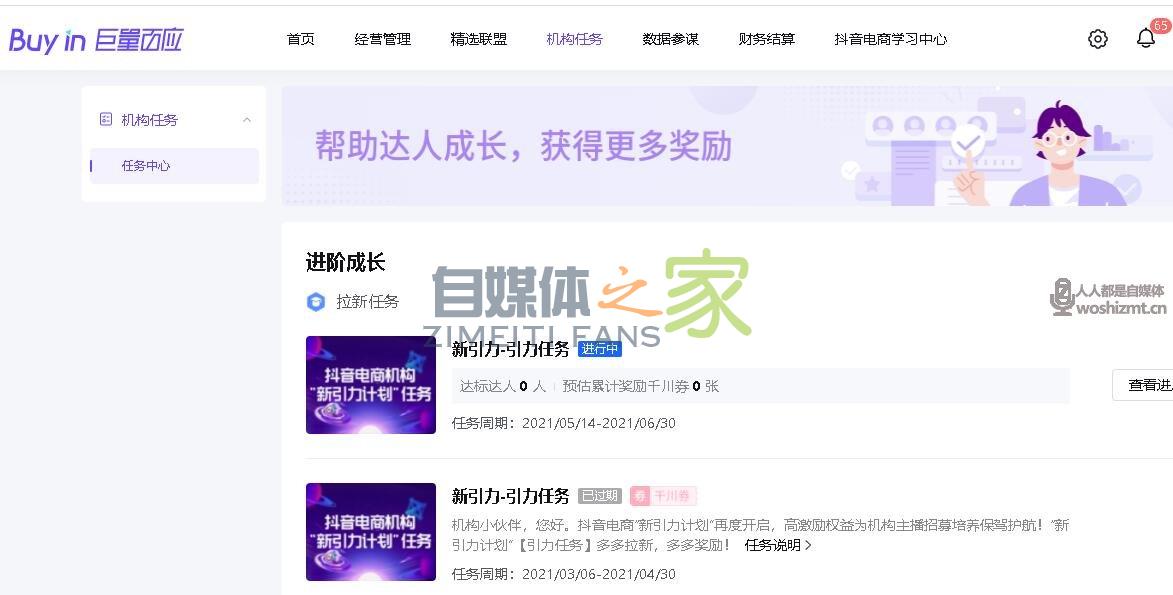Screen dimensions: 1173x595
Task: Click the 拉新任务 blue hexagon icon
Action: 316,302
